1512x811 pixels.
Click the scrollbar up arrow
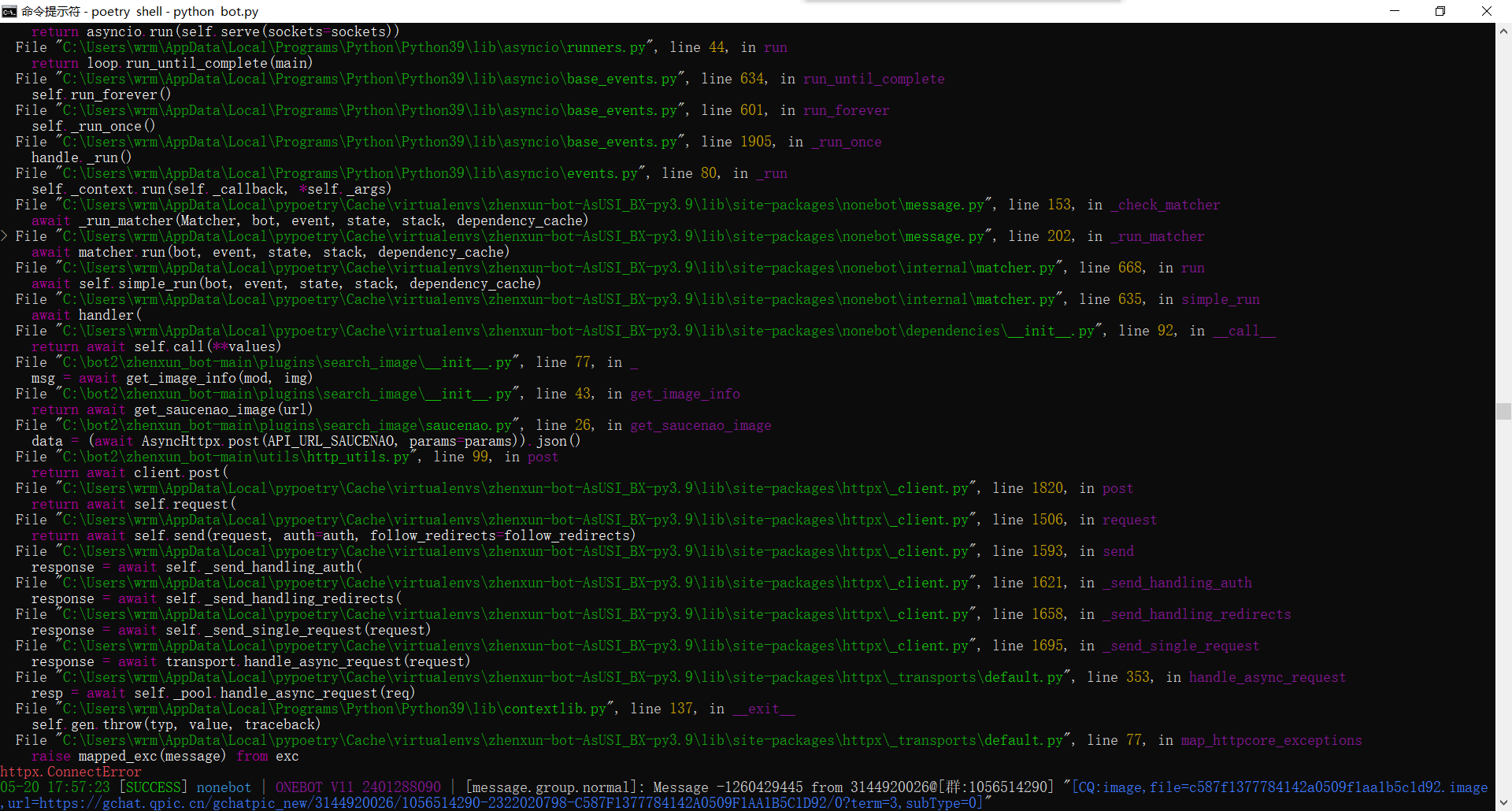pos(1503,31)
